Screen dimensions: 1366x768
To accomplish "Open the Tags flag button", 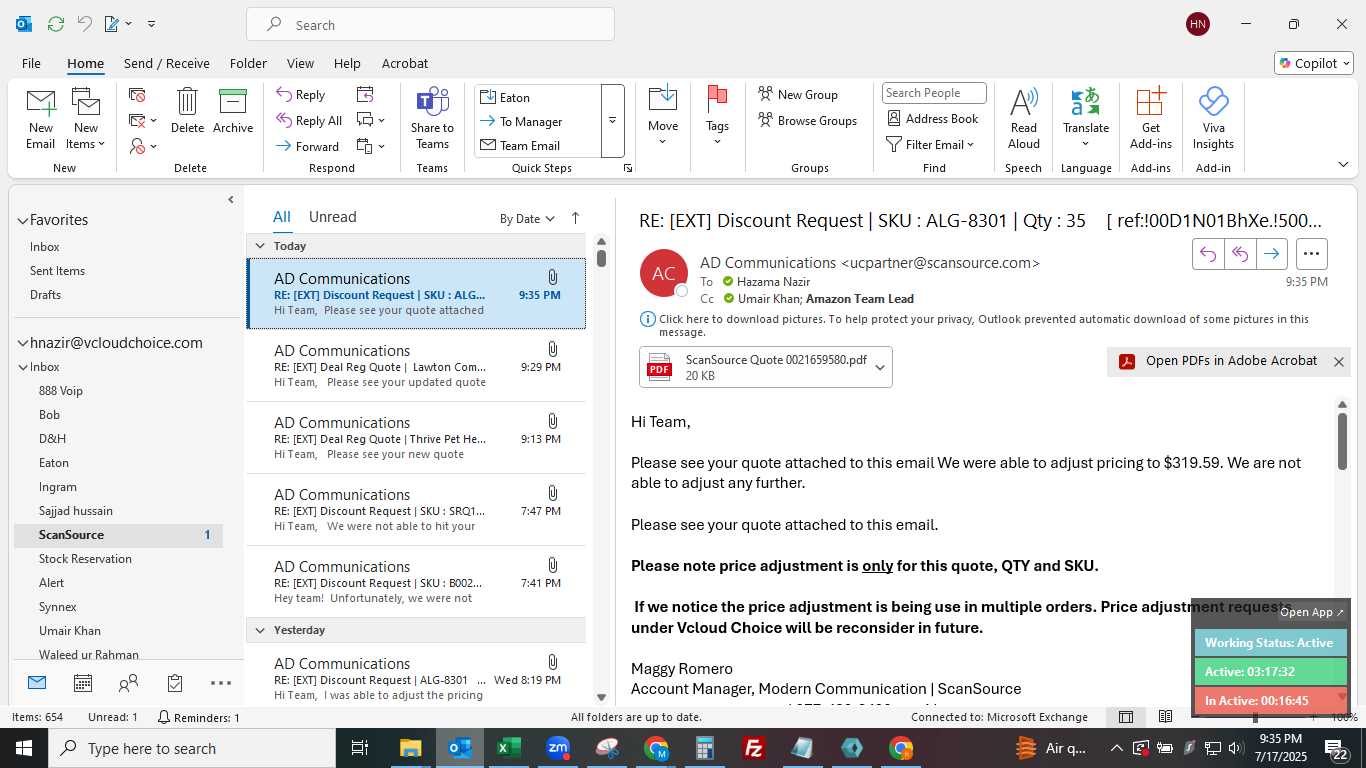I will [717, 116].
